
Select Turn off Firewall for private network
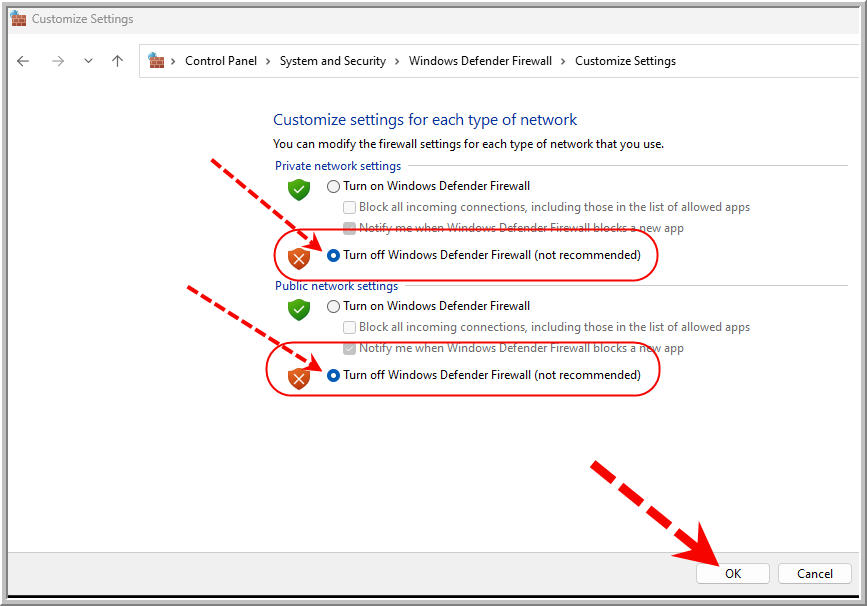(x=333, y=255)
